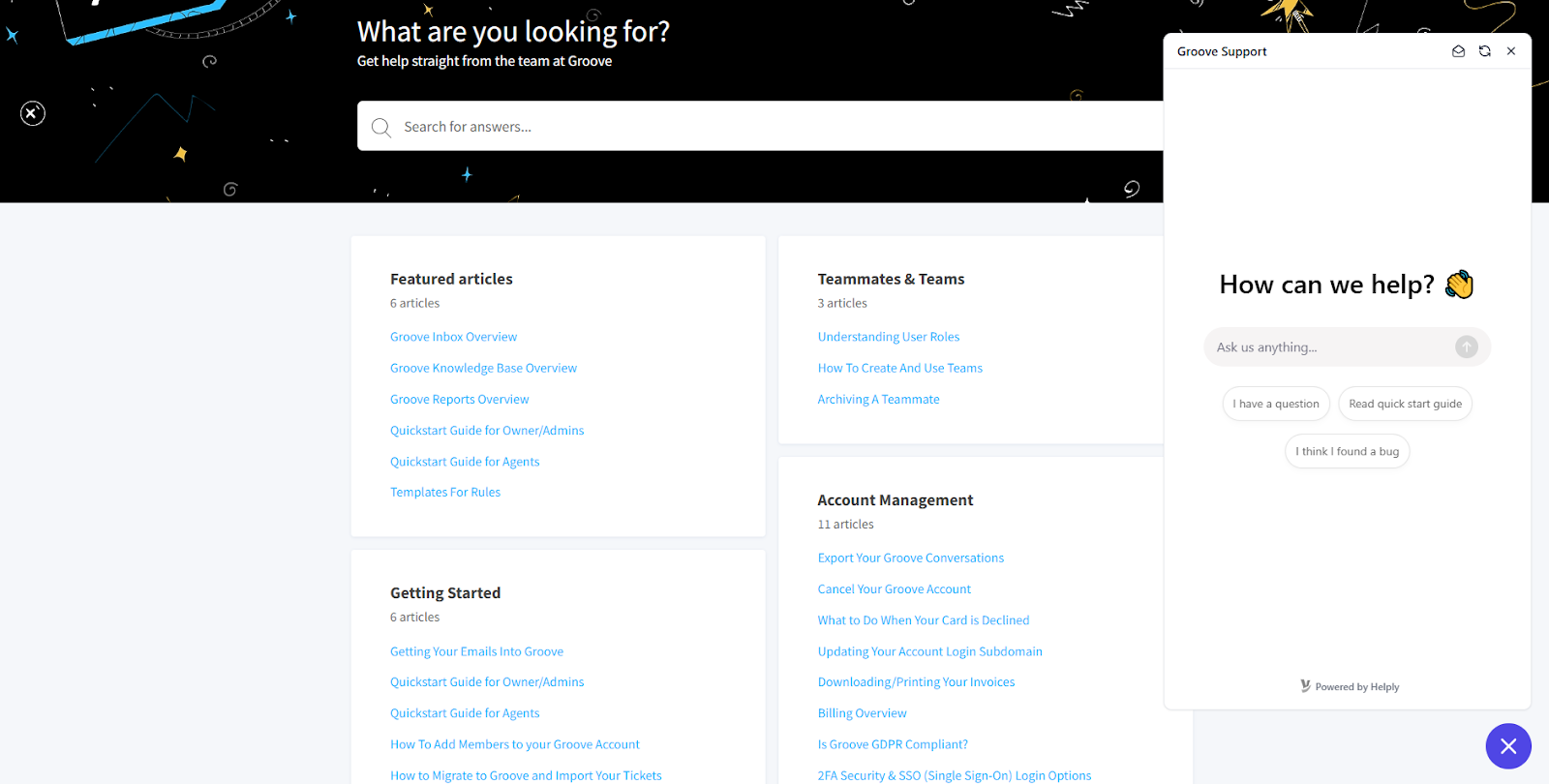Open Downloading/Printing Your Invoices article
Image resolution: width=1549 pixels, height=784 pixels.
(x=916, y=682)
